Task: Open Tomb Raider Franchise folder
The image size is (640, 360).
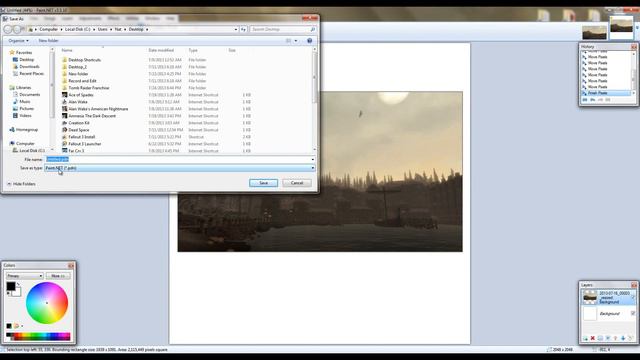Action: [x=89, y=88]
